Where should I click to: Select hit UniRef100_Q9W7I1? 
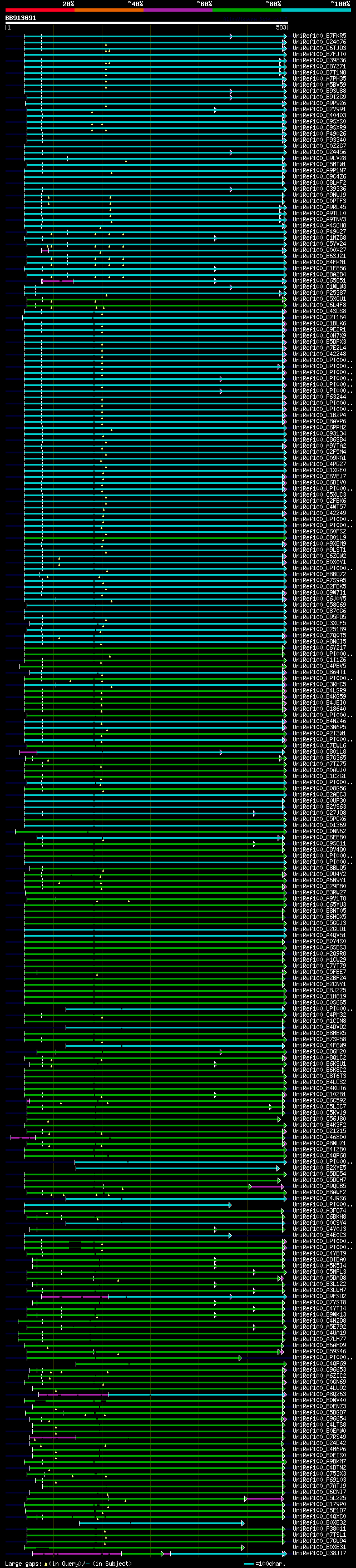[319, 592]
